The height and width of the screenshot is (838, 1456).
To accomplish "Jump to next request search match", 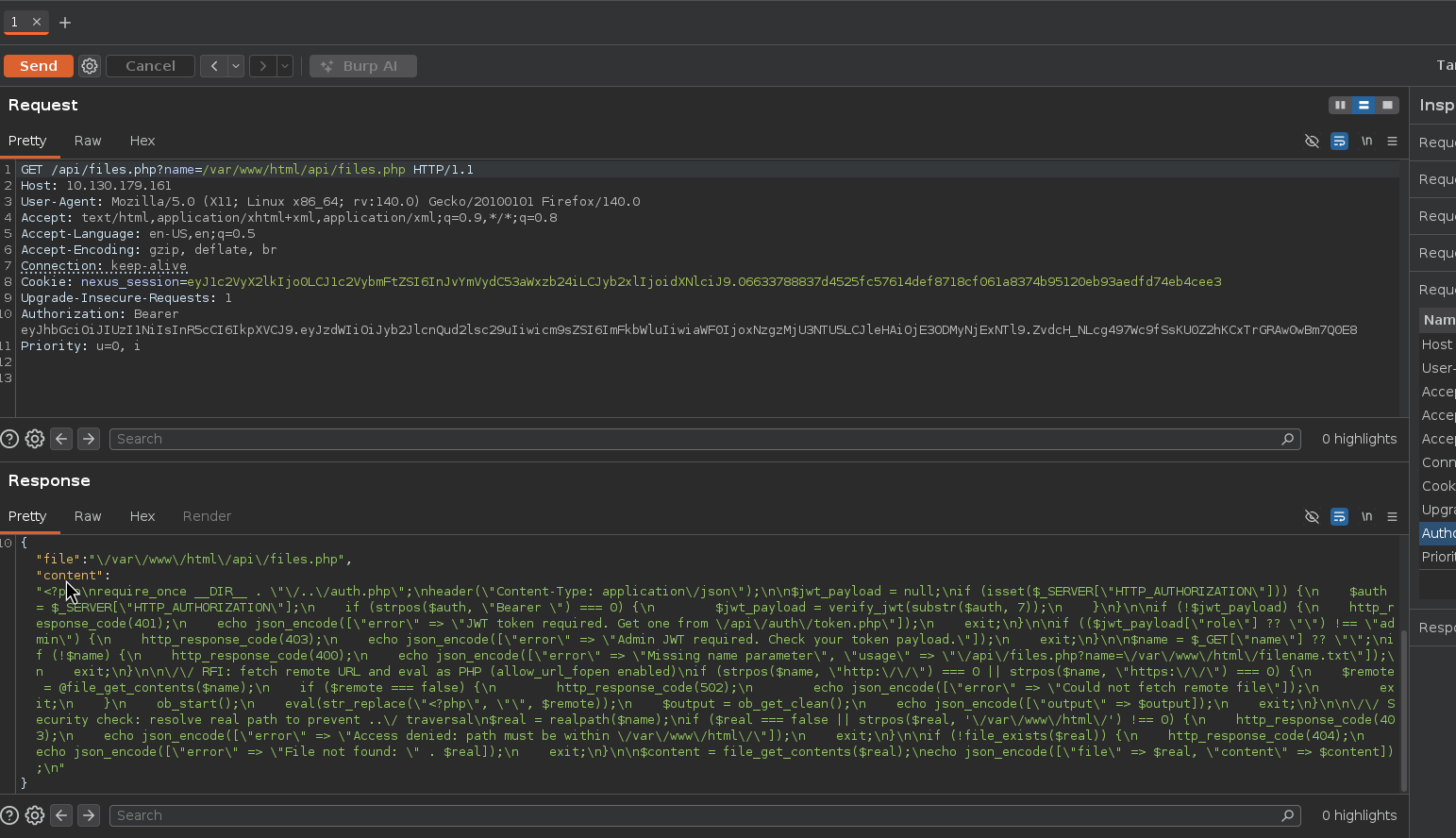I will 89,439.
